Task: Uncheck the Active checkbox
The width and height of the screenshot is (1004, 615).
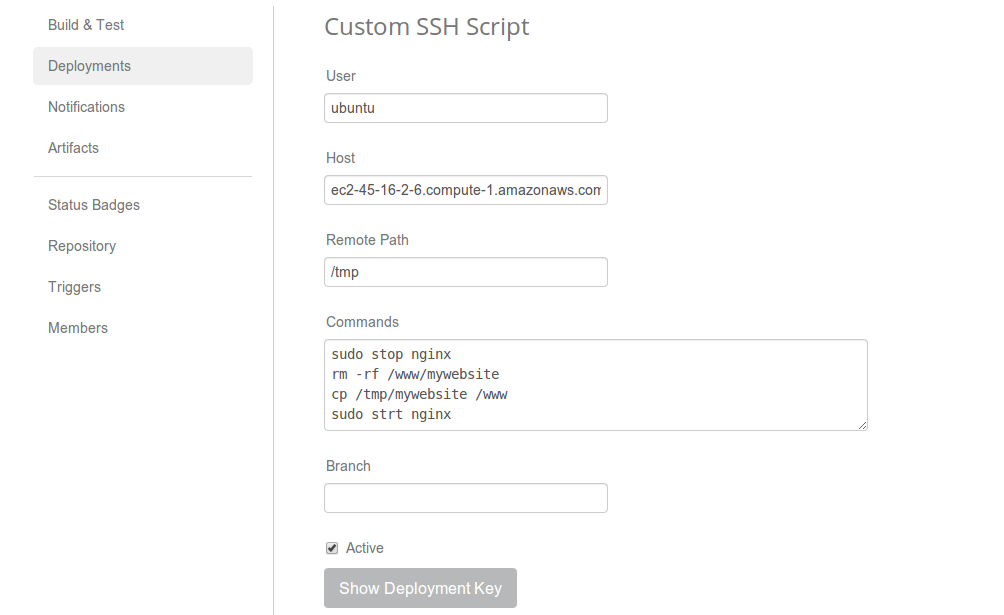Action: coord(332,548)
